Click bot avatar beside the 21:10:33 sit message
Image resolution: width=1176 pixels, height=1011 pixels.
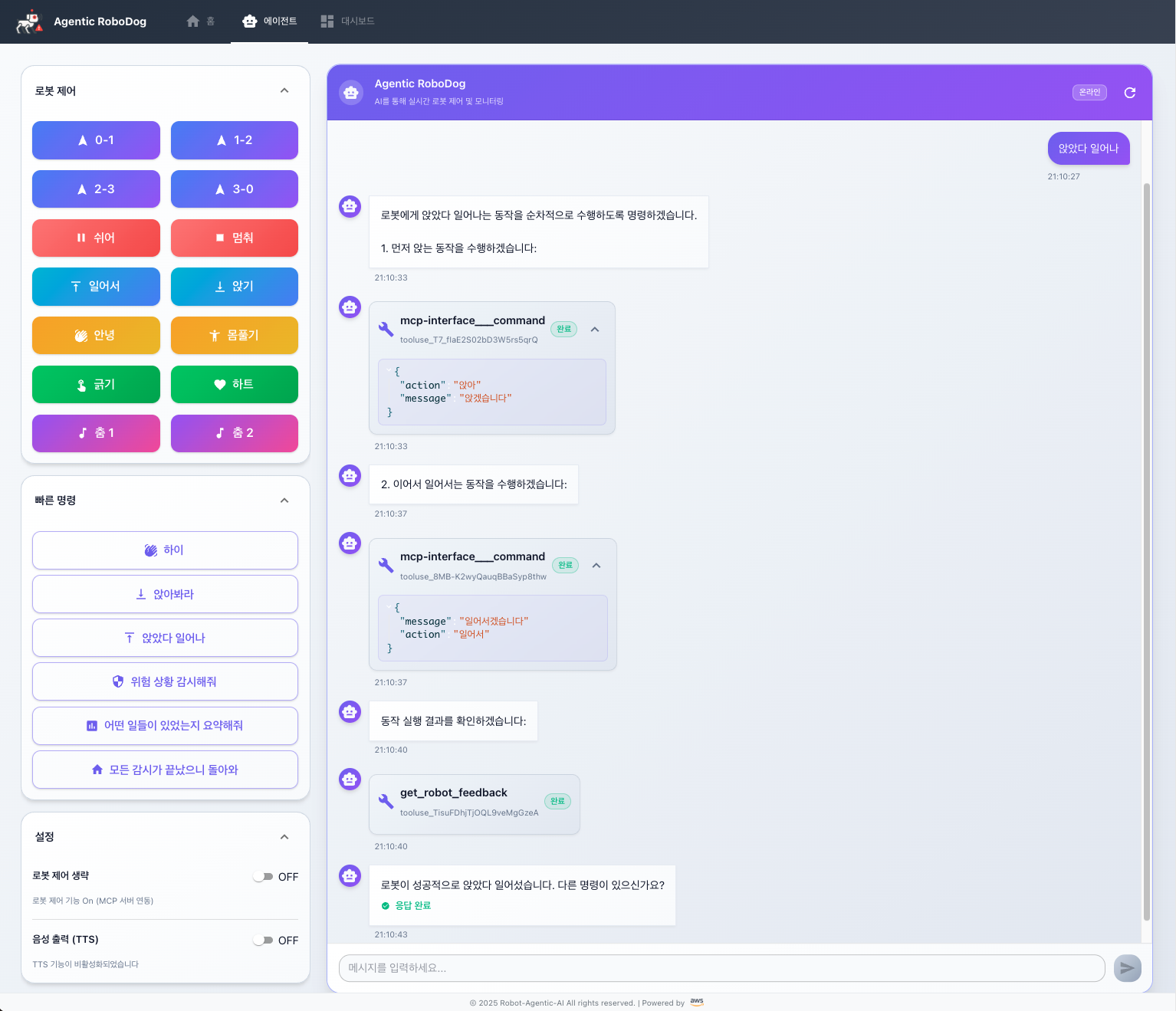pyautogui.click(x=350, y=206)
